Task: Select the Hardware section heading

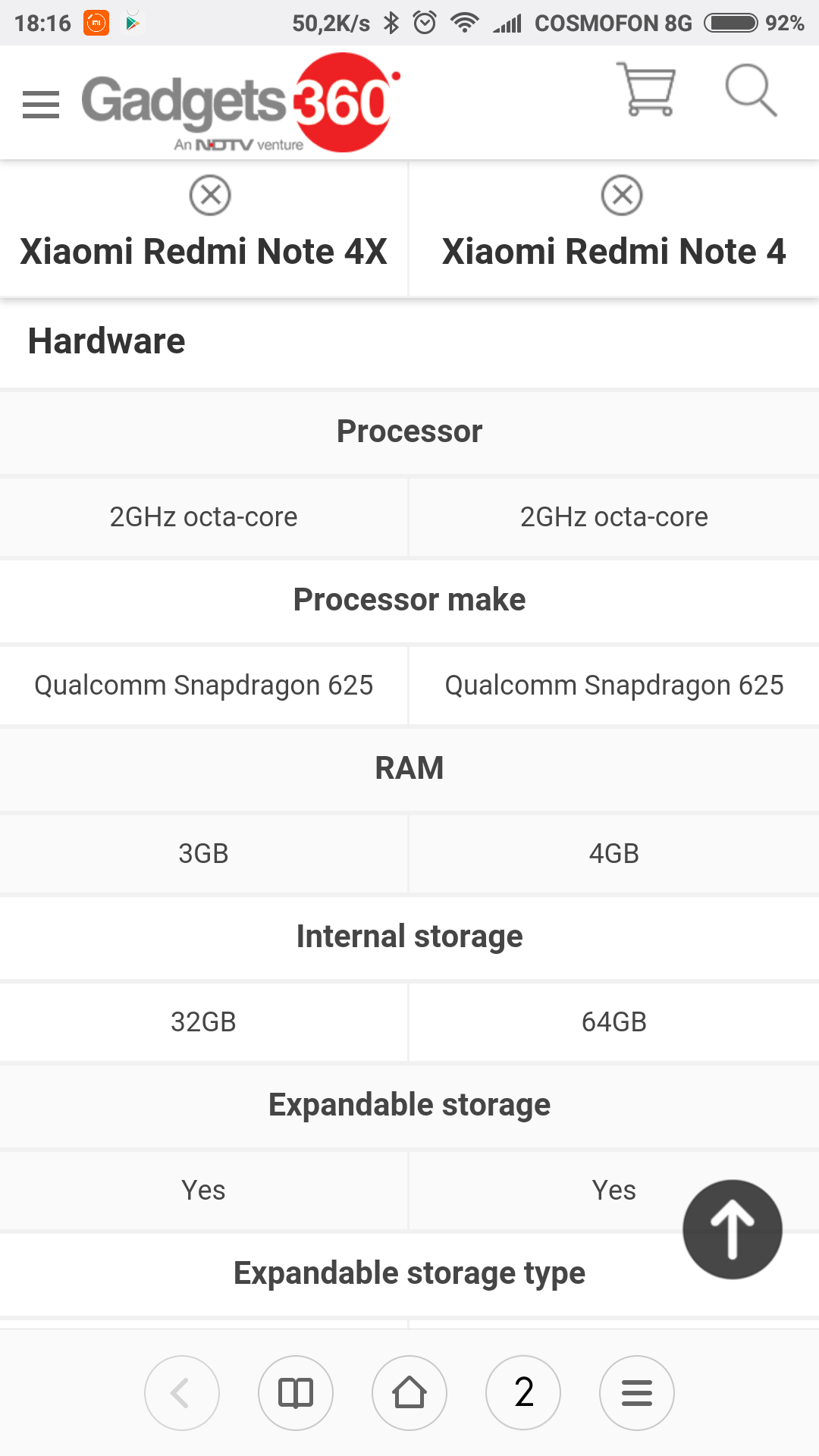Action: pyautogui.click(x=107, y=341)
